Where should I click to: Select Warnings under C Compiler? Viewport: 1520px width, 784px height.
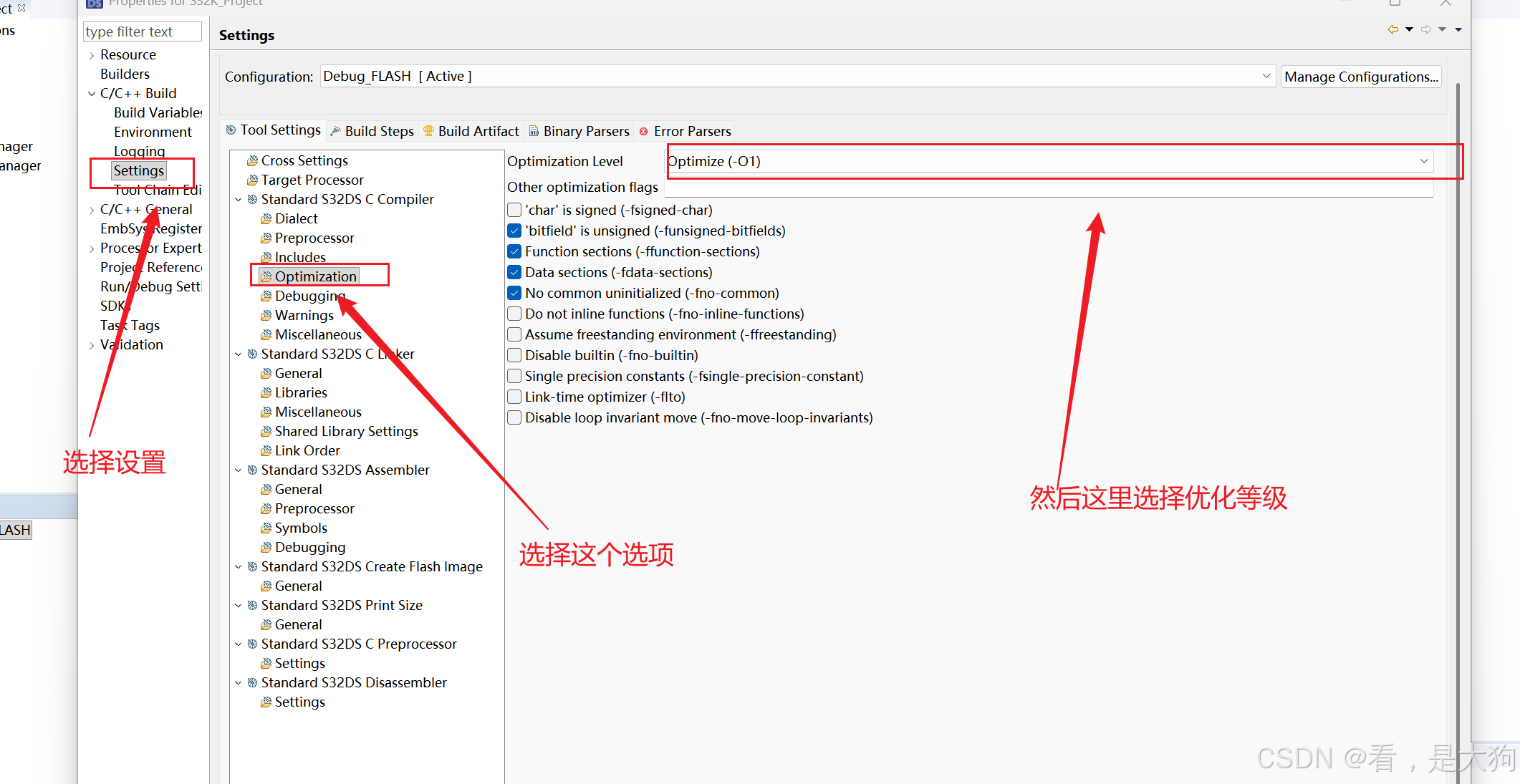pyautogui.click(x=304, y=316)
